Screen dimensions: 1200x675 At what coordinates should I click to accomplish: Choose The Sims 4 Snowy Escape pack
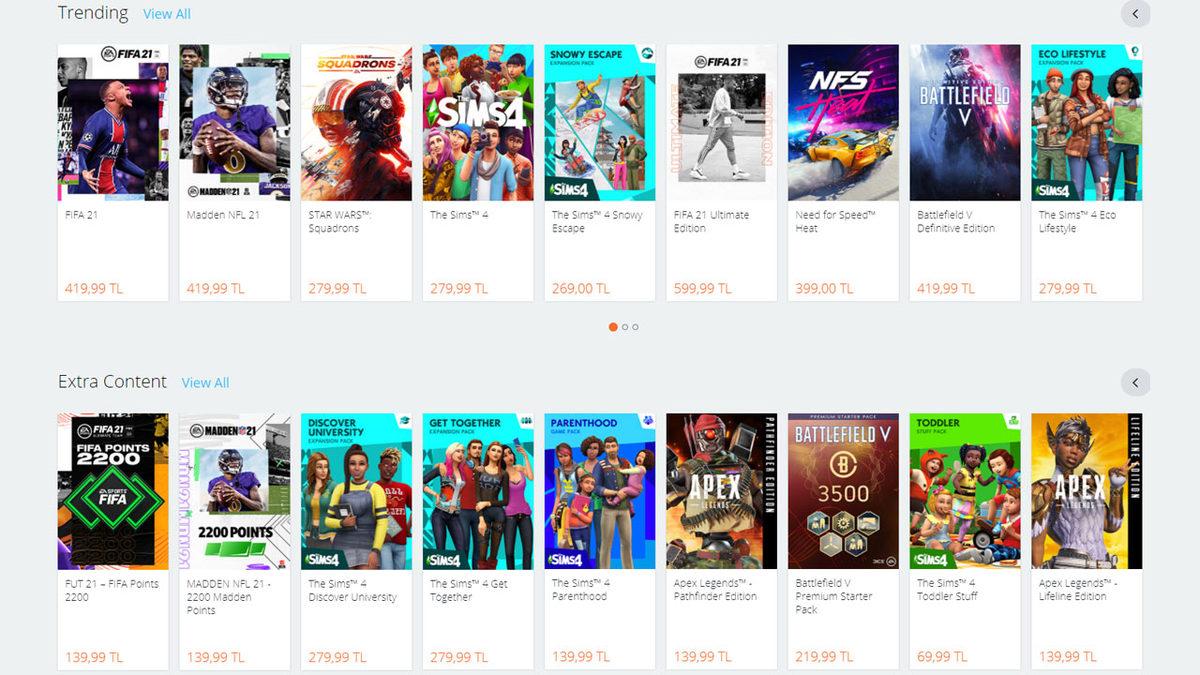point(600,172)
